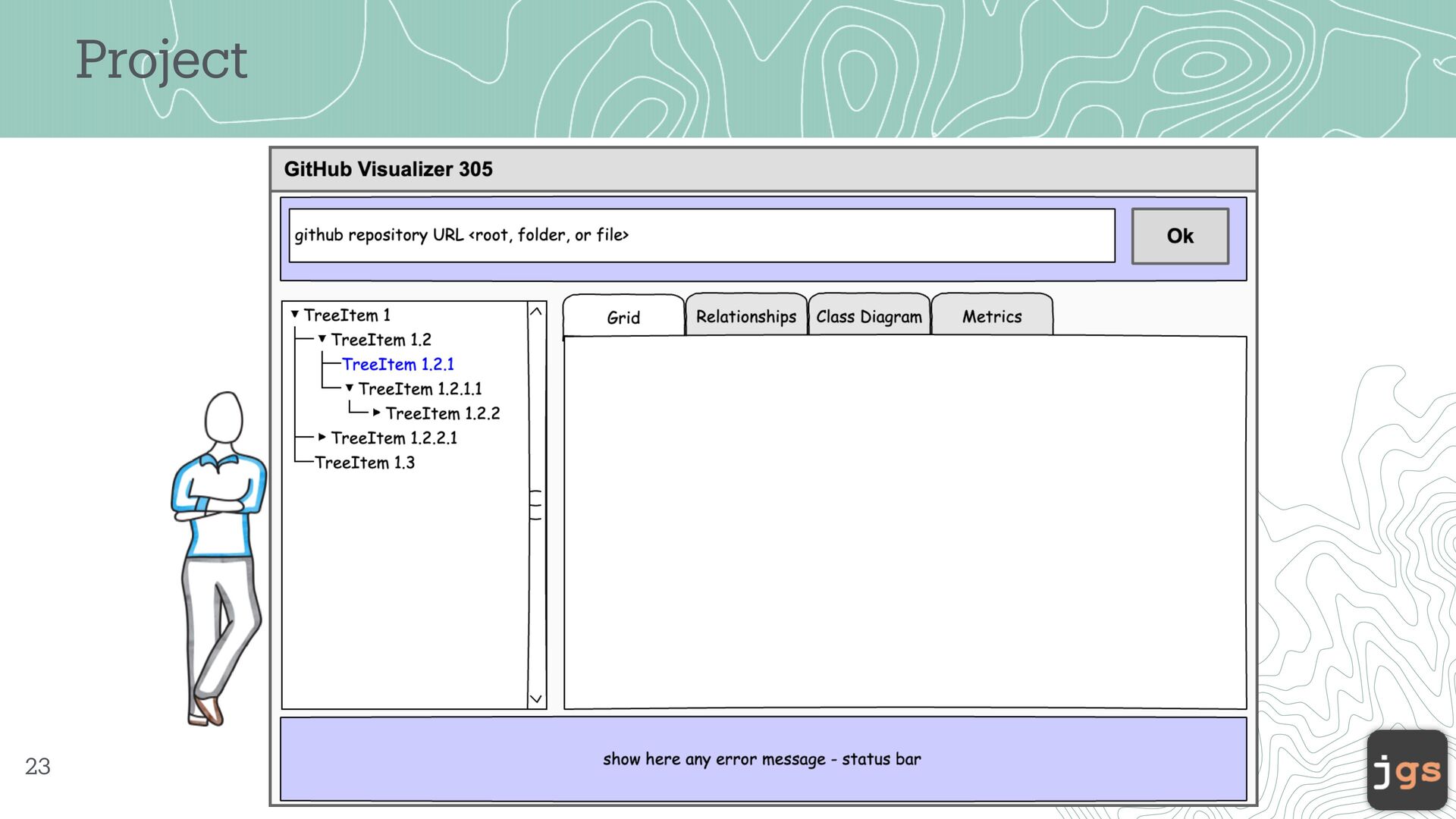Viewport: 1456px width, 819px height.
Task: Collapse TreeItem 1 with its triangle
Action: click(x=295, y=314)
